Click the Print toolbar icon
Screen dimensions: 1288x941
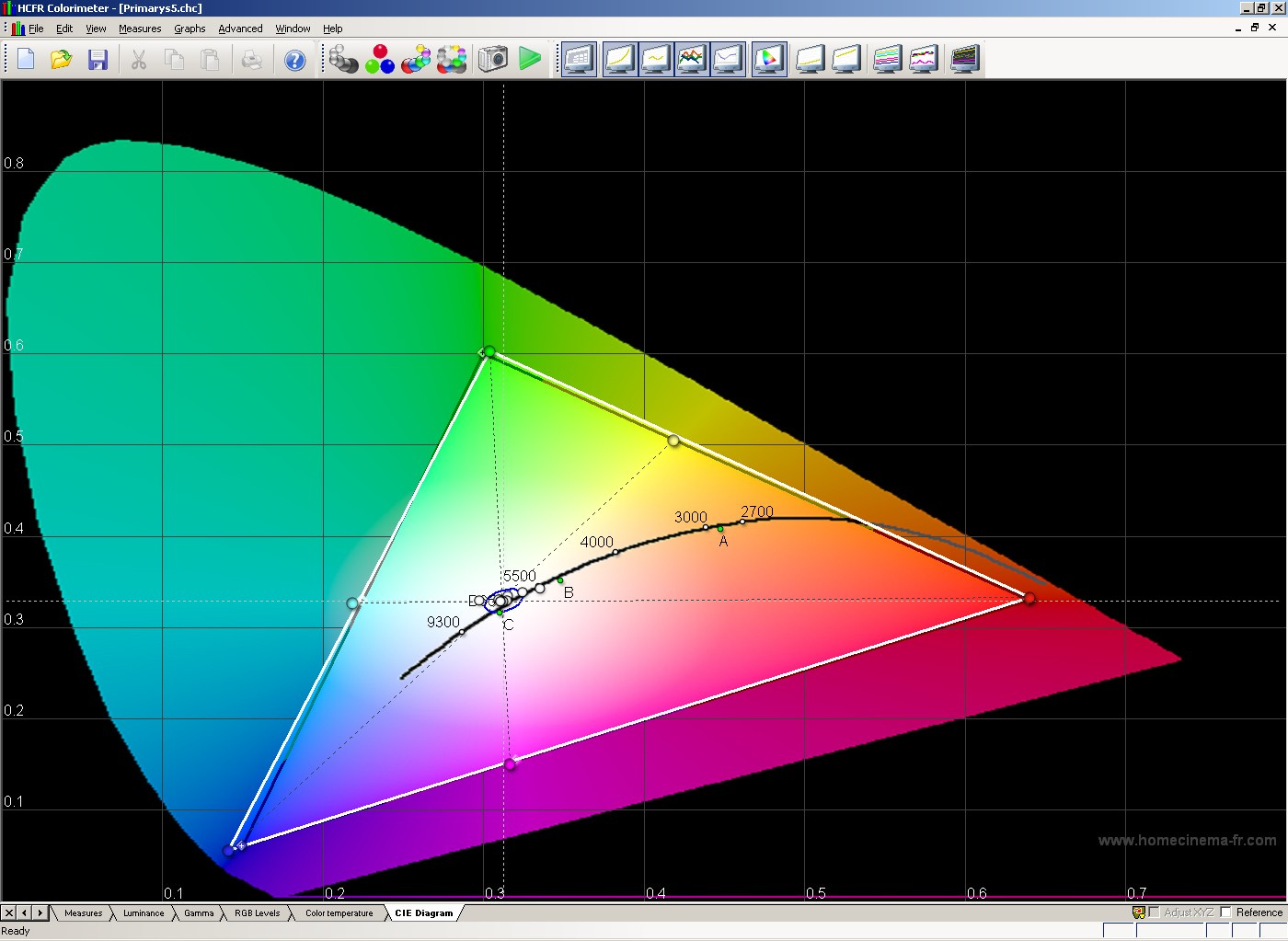tap(251, 60)
